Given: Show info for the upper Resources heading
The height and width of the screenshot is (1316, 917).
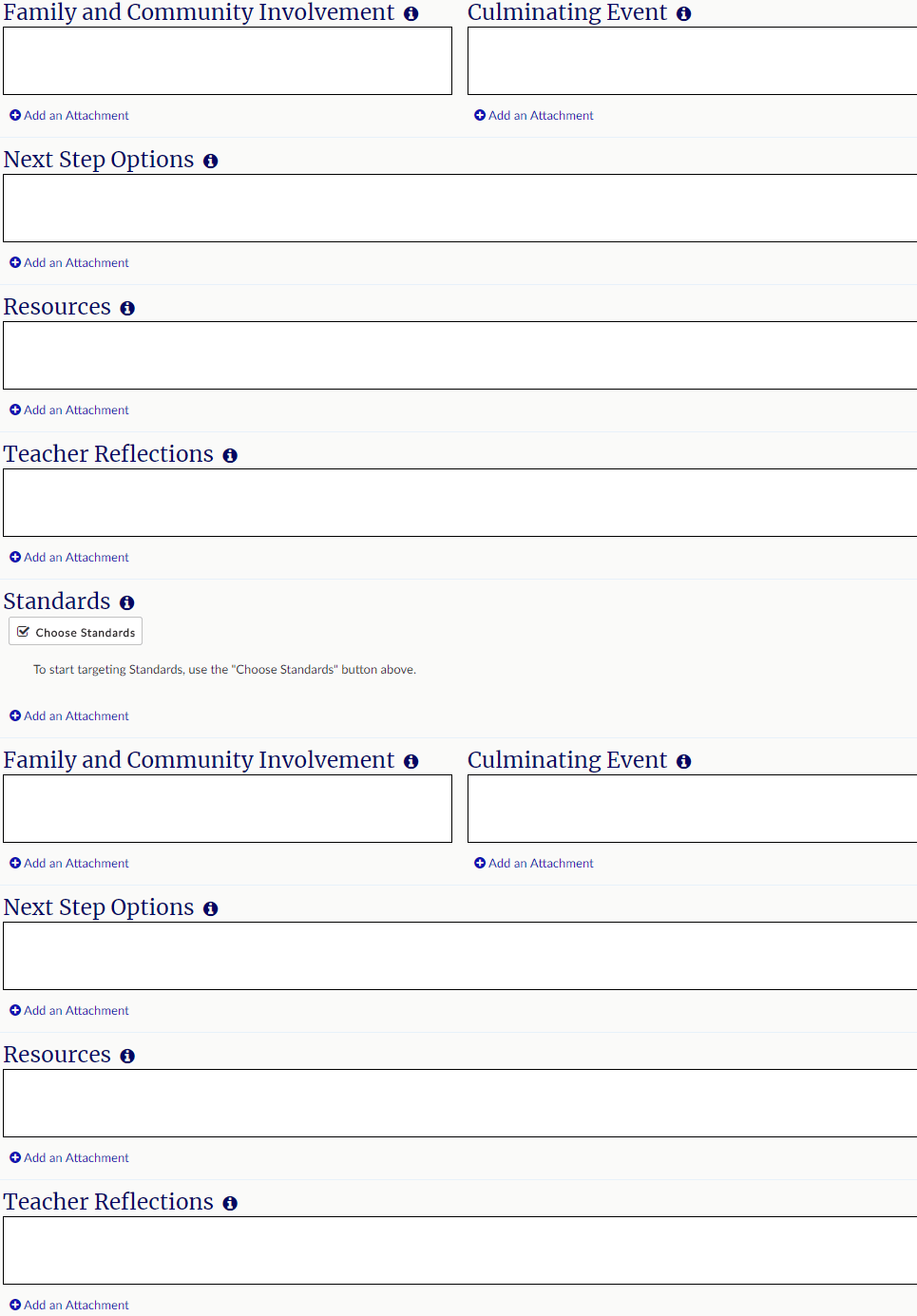Looking at the screenshot, I should 127,309.
